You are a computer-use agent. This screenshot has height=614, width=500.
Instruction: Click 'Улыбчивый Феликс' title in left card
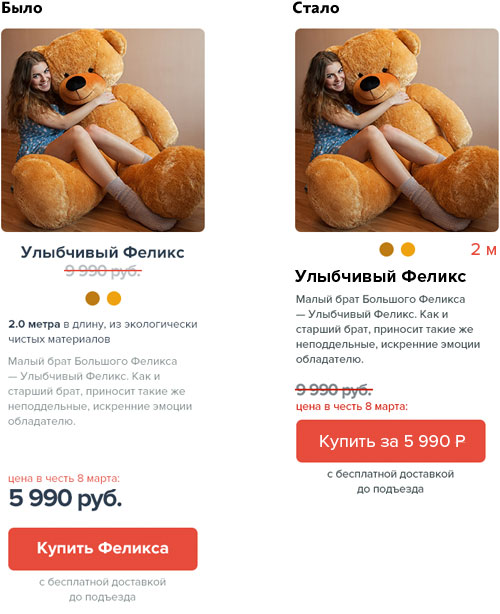pyautogui.click(x=103, y=252)
